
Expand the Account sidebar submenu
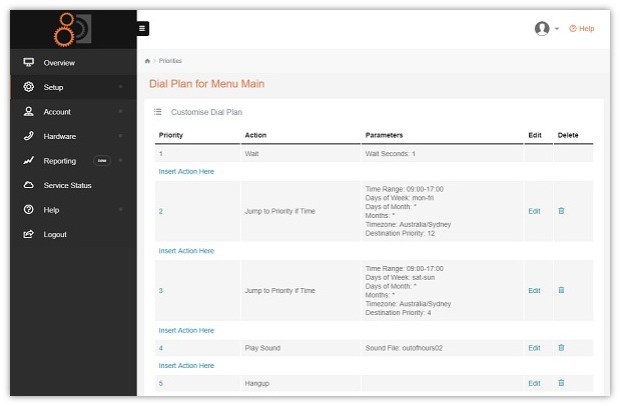[119, 112]
